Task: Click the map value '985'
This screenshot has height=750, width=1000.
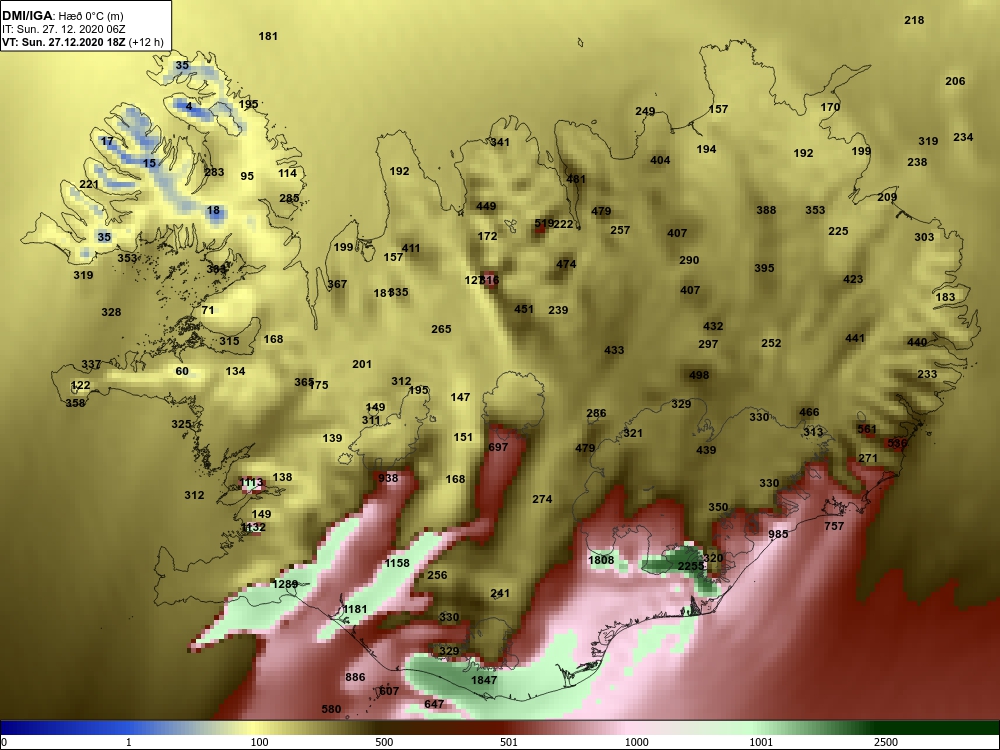Action: [x=778, y=534]
